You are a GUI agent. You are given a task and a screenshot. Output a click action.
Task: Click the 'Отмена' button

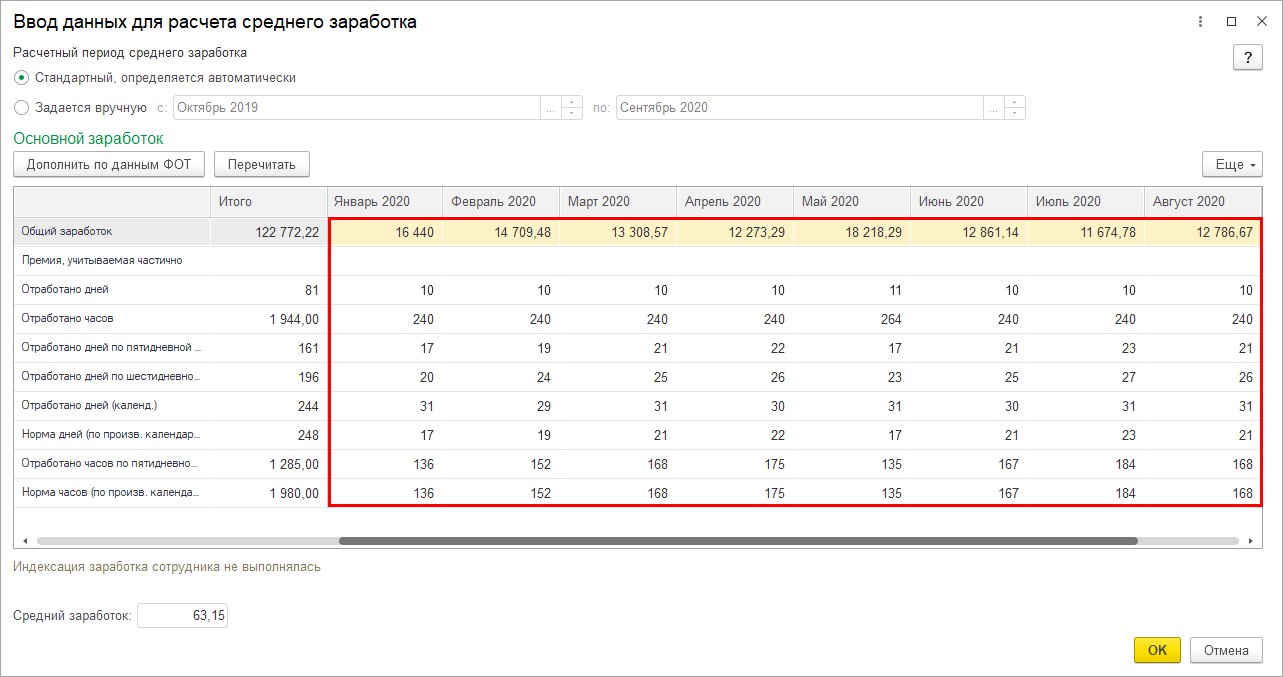(1226, 650)
